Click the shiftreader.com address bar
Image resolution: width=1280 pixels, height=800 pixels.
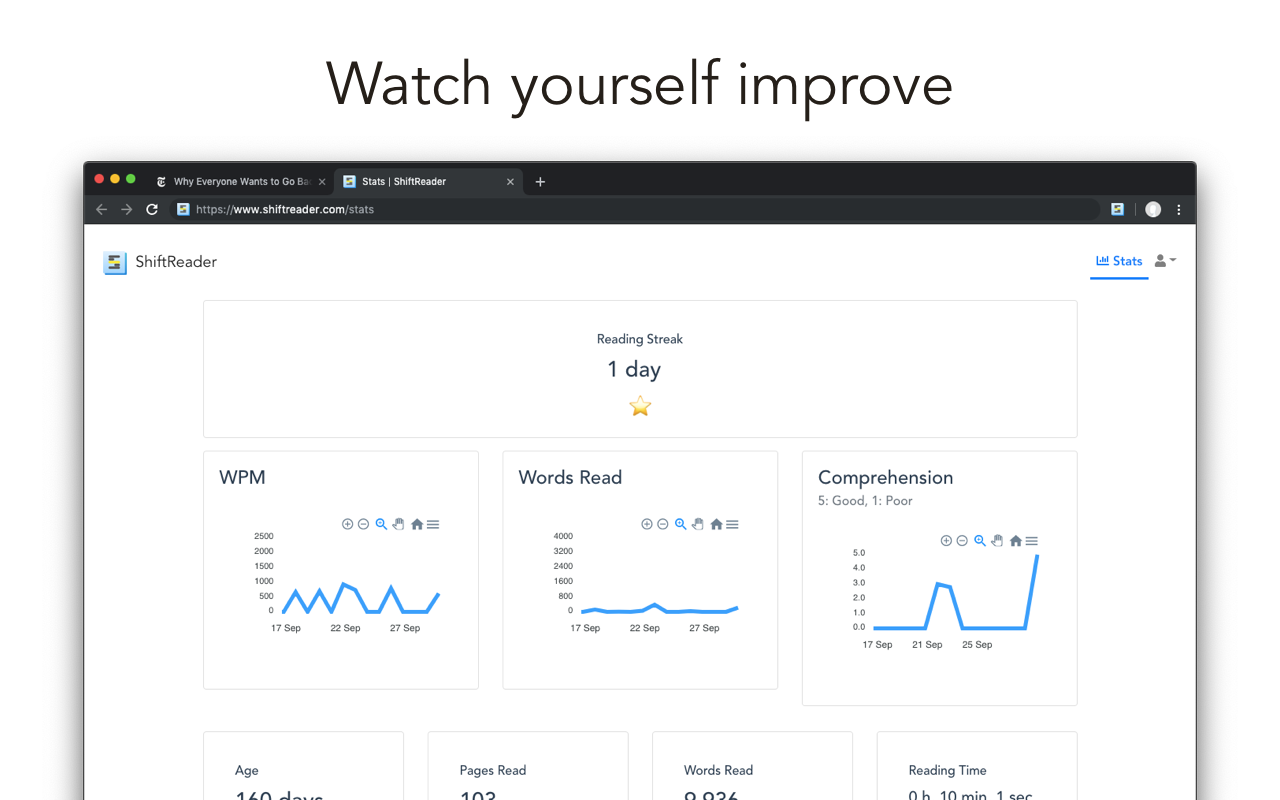[635, 209]
